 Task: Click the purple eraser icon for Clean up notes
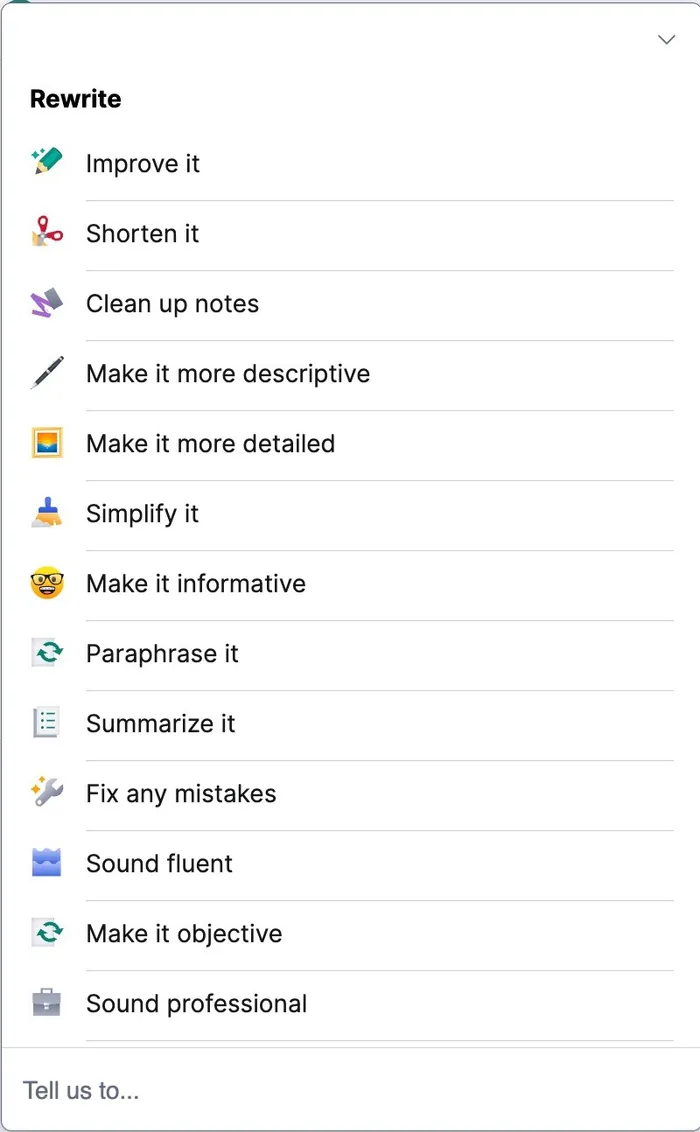point(47,302)
